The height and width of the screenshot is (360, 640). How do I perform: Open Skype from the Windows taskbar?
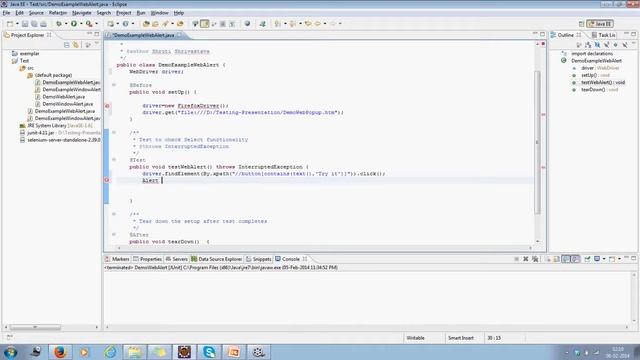(209, 352)
